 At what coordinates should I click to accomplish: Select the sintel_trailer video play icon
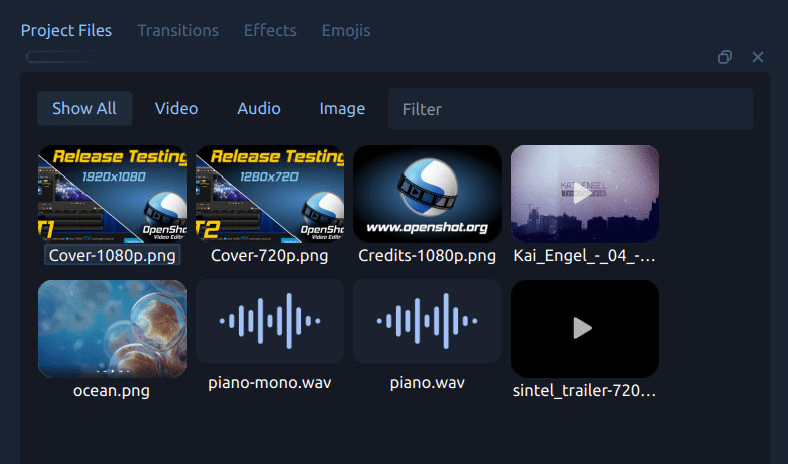point(584,328)
